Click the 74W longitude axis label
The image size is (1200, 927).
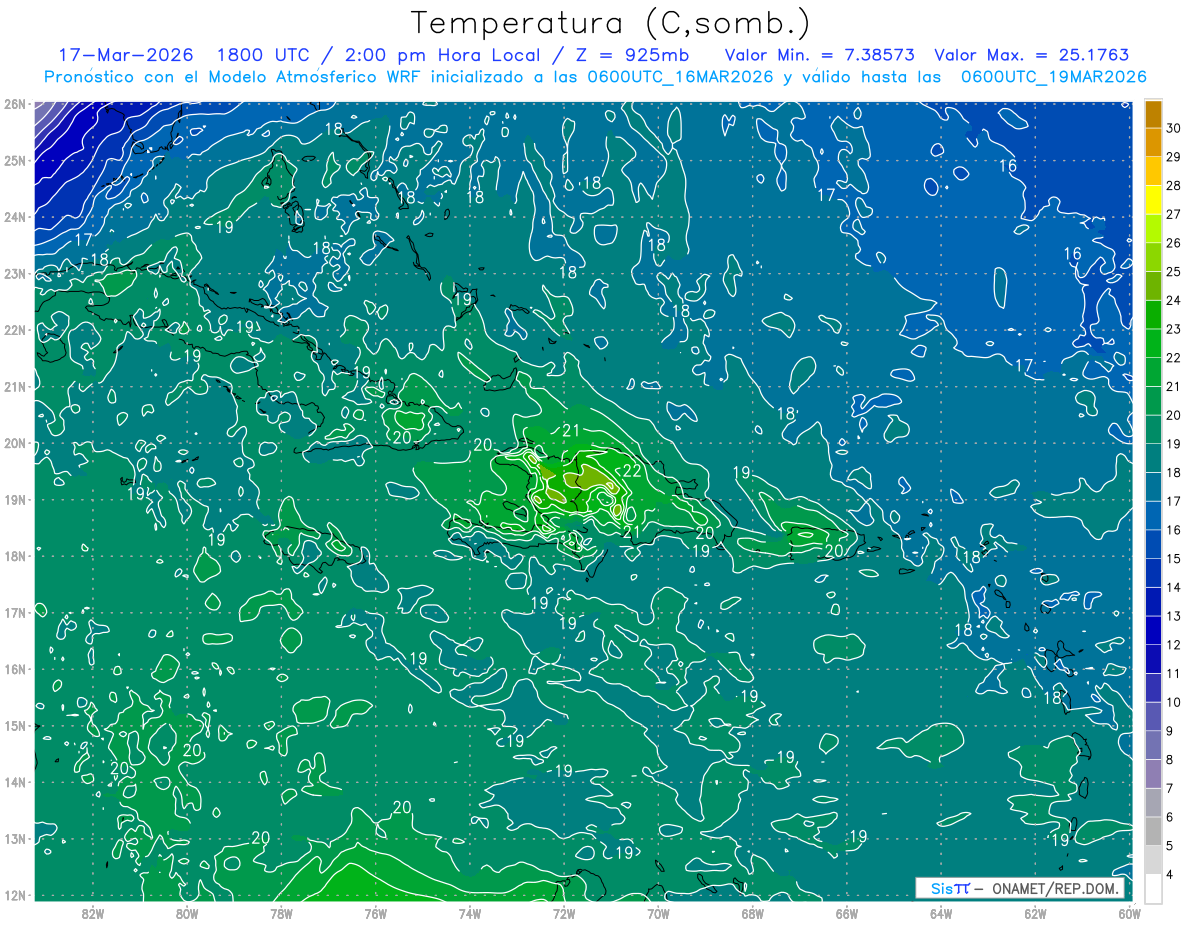(x=470, y=913)
